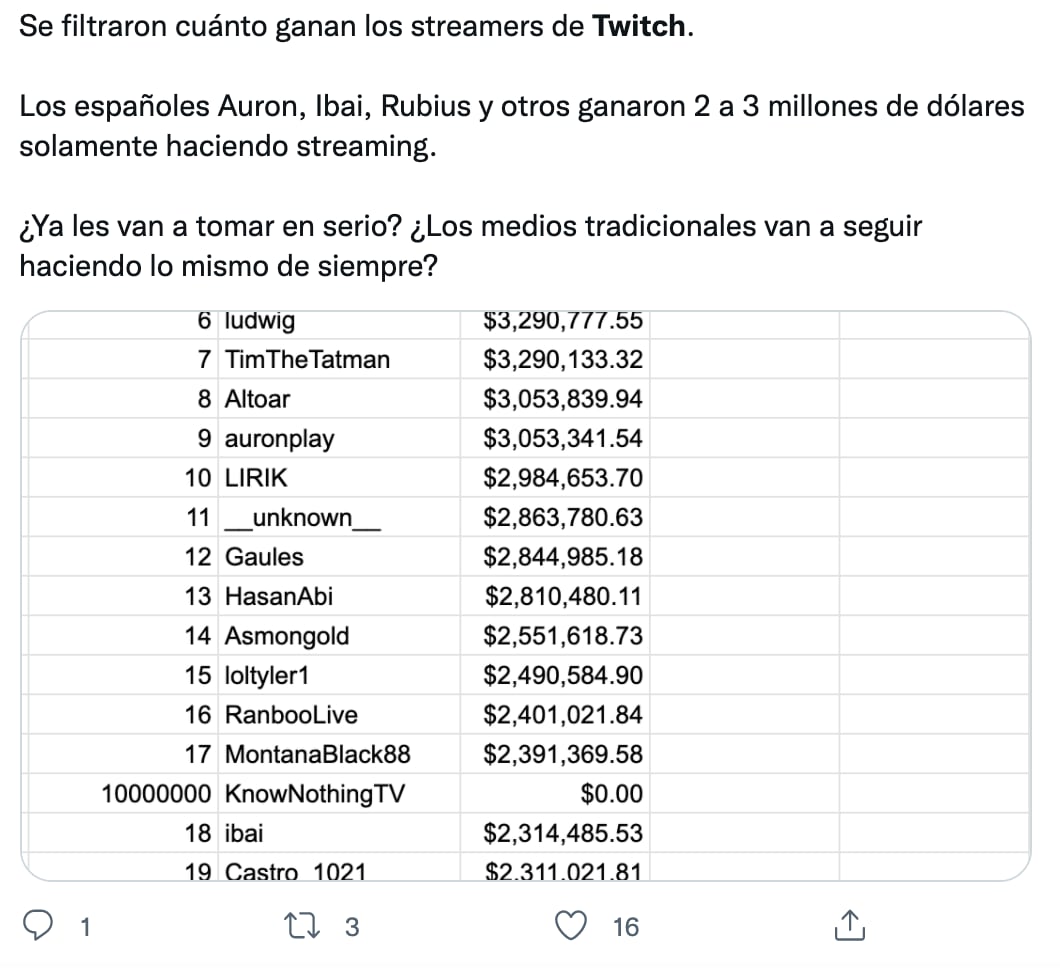Select the __unknown__ streamer cell
Screen dimensions: 1060x968
[x=302, y=518]
